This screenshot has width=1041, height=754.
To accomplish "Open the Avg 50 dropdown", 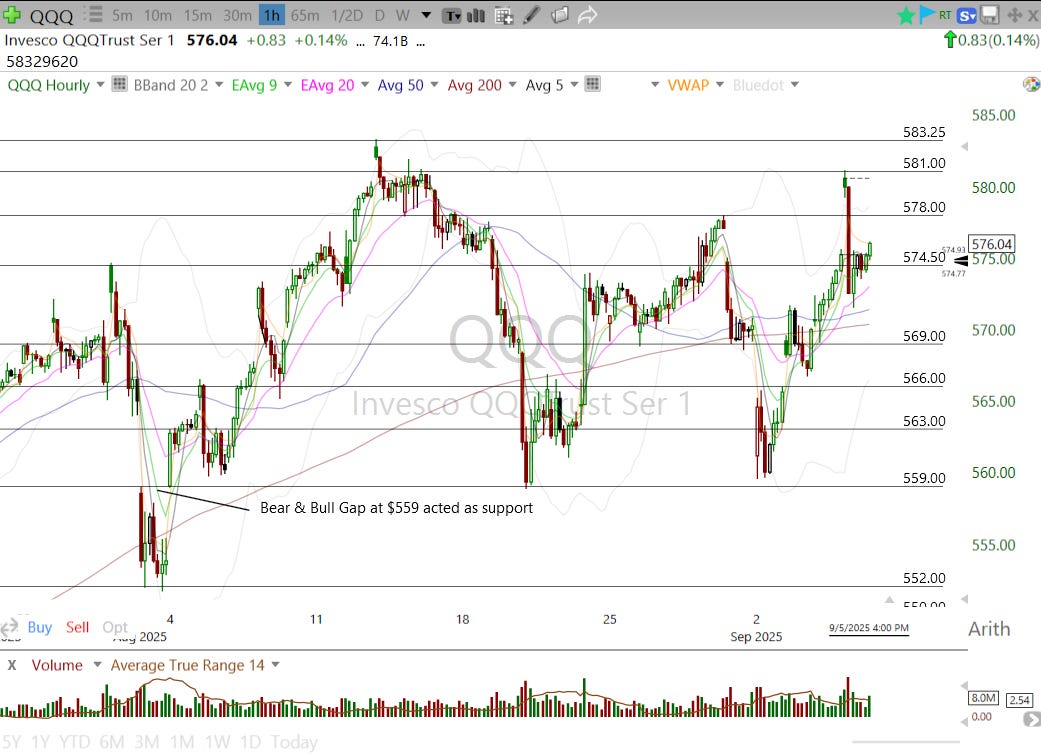I will (434, 84).
